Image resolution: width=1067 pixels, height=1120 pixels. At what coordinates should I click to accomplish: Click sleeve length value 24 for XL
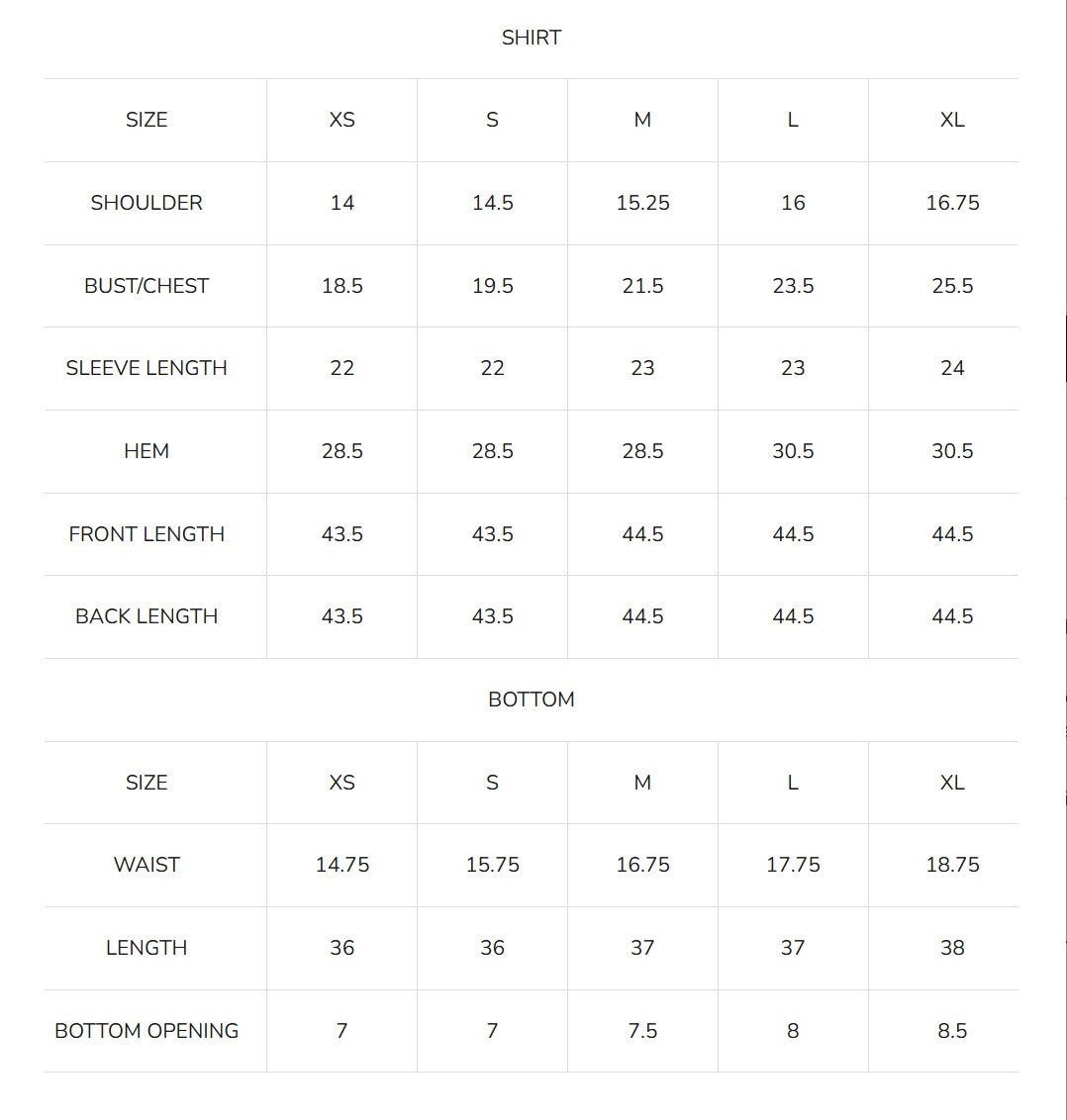[952, 368]
